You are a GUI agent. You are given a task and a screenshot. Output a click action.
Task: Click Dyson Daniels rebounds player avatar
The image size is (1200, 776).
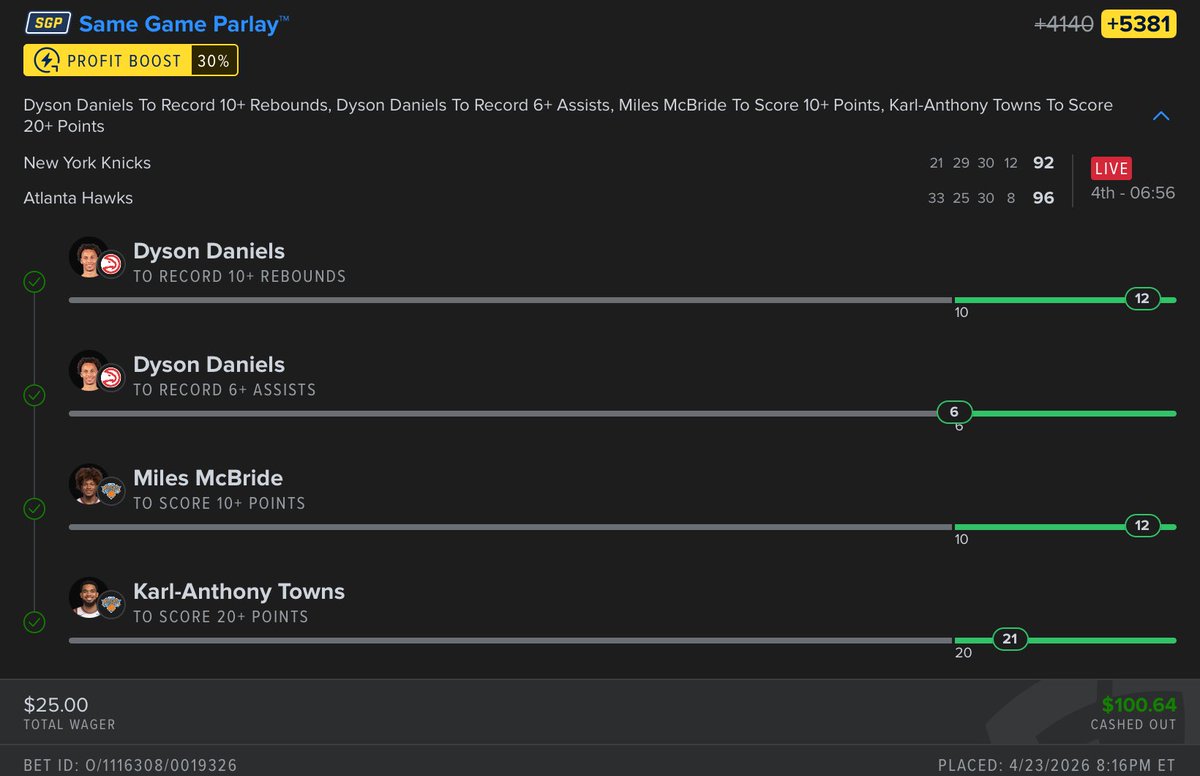click(x=88, y=257)
